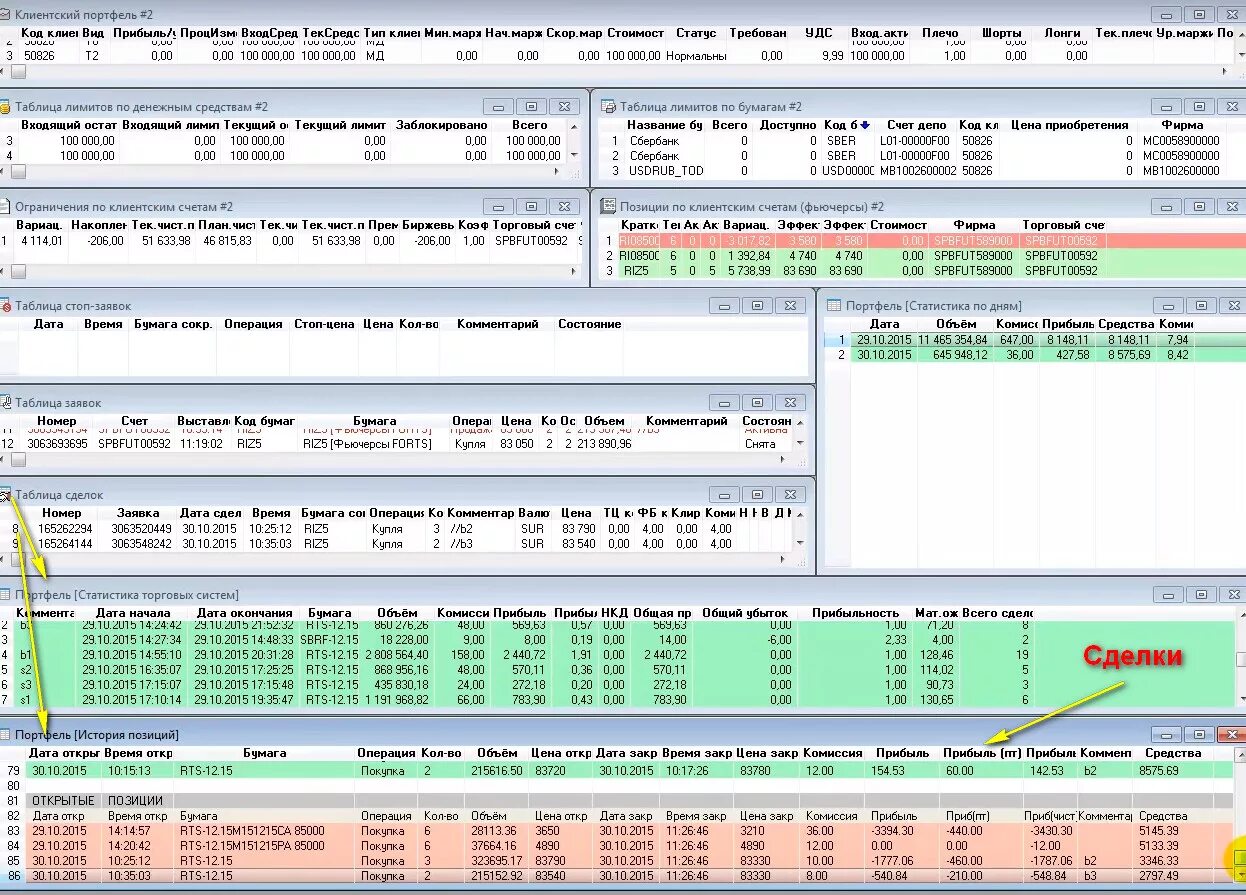Click the Таблица заявок window title icon

pyautogui.click(x=5, y=402)
